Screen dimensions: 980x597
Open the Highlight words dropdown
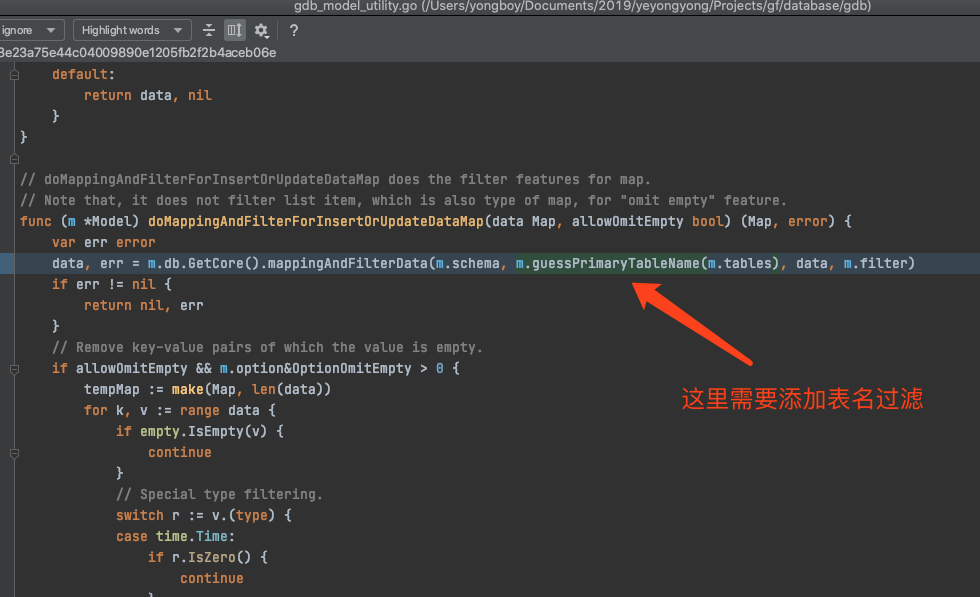(132, 30)
